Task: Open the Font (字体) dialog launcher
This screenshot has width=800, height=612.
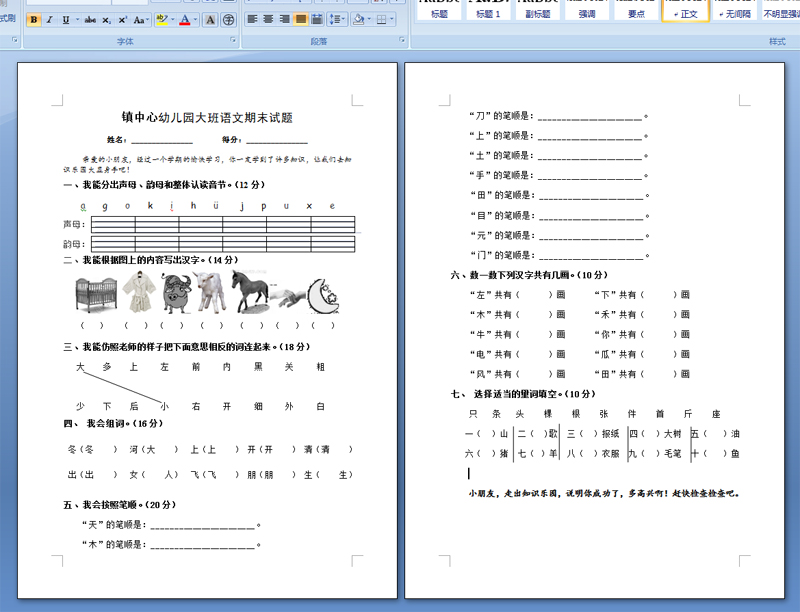Action: click(x=233, y=40)
